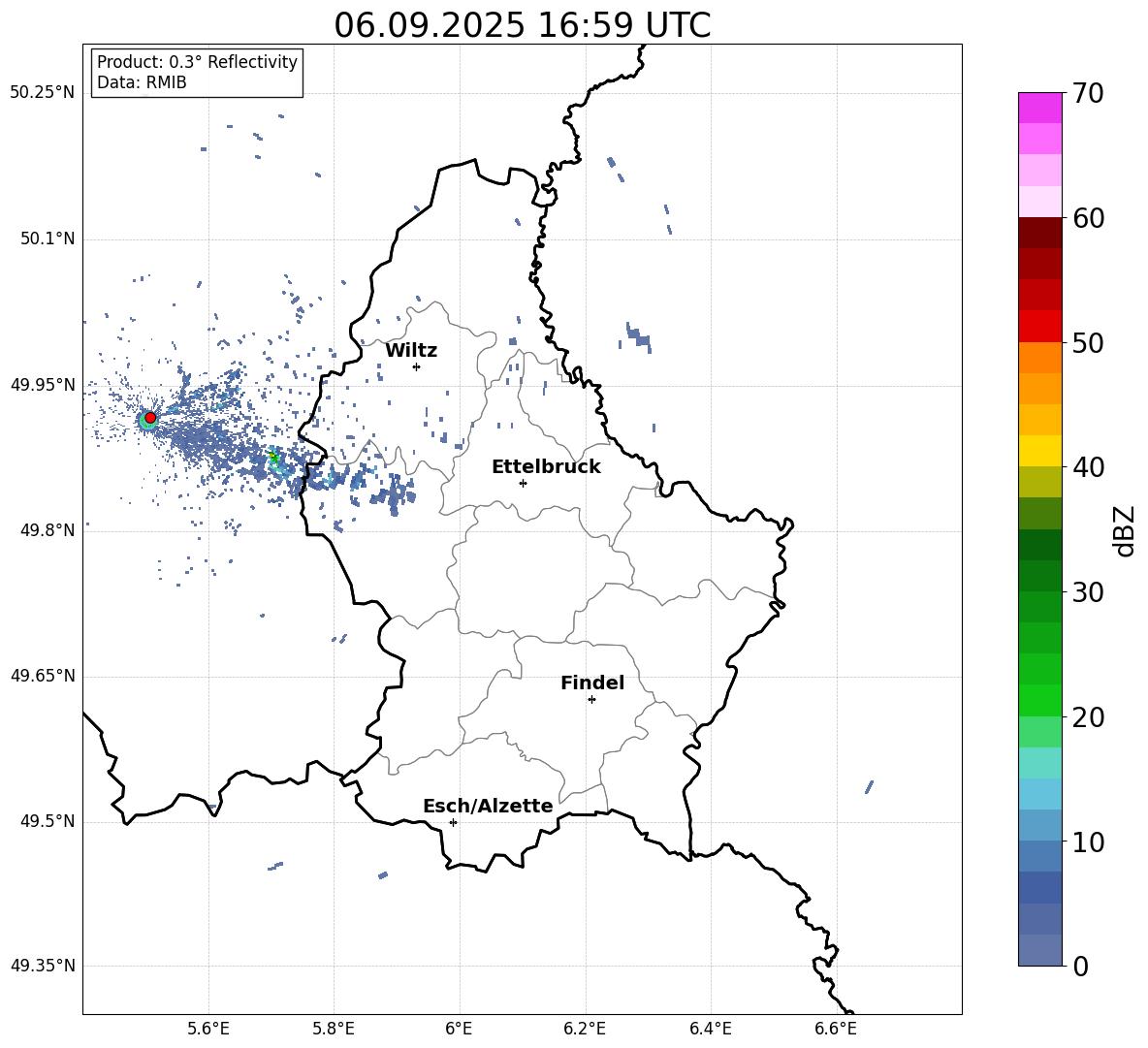Select the Wiltz city label
The height and width of the screenshot is (1048, 1148).
411,351
